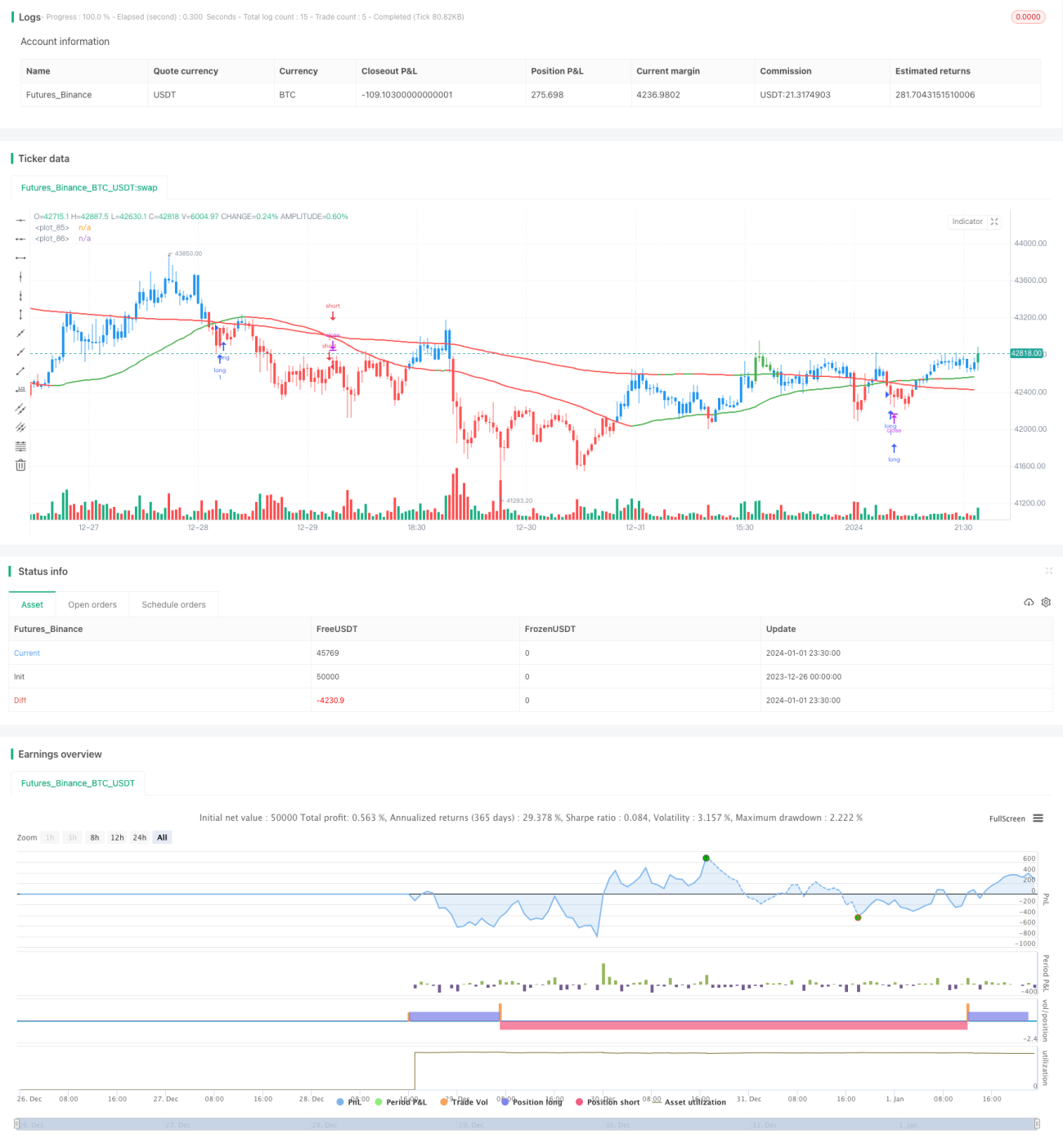This screenshot has height=1148, width=1063.
Task: Toggle the PnL series in chart legend
Action: point(349,1101)
